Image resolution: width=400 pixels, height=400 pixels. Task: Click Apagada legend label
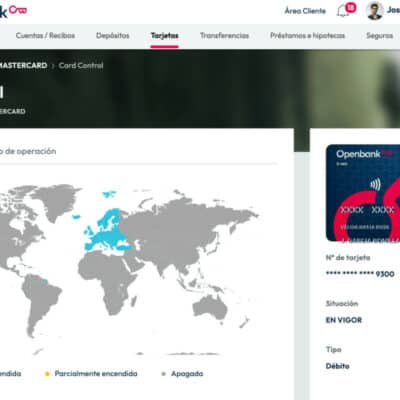(x=187, y=374)
